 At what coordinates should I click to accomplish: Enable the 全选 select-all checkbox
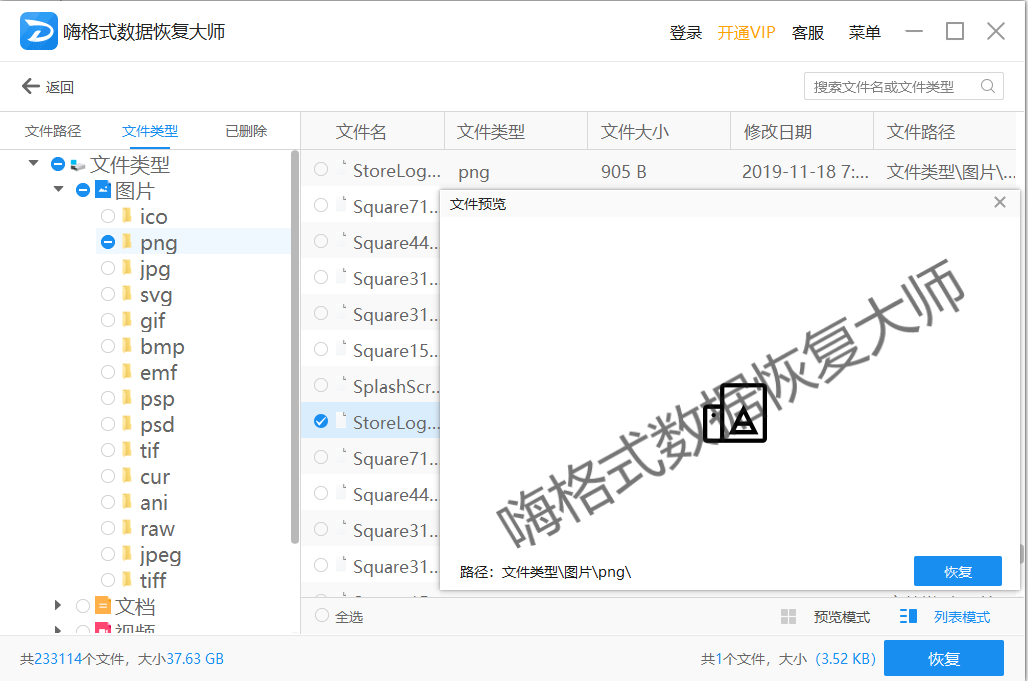[321, 616]
